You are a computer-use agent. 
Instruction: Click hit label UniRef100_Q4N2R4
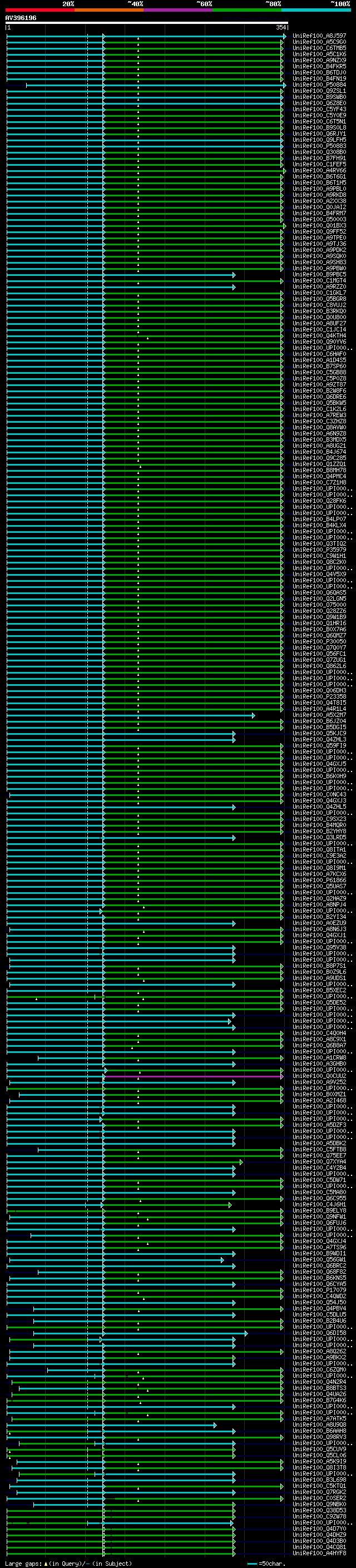point(319,1382)
